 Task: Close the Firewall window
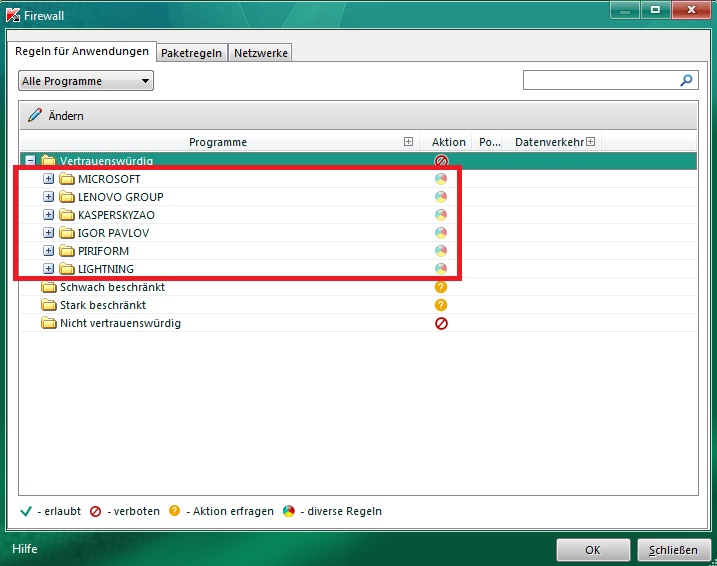click(691, 10)
